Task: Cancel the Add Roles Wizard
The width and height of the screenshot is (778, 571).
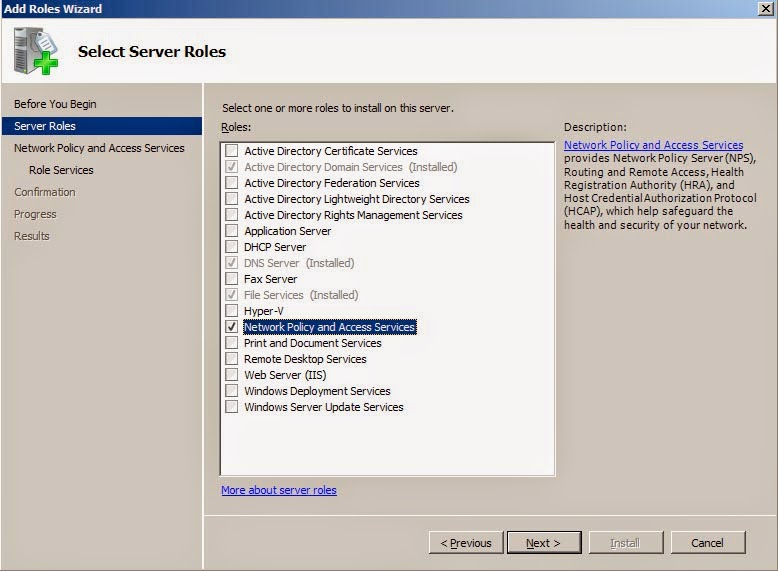Action: point(708,543)
